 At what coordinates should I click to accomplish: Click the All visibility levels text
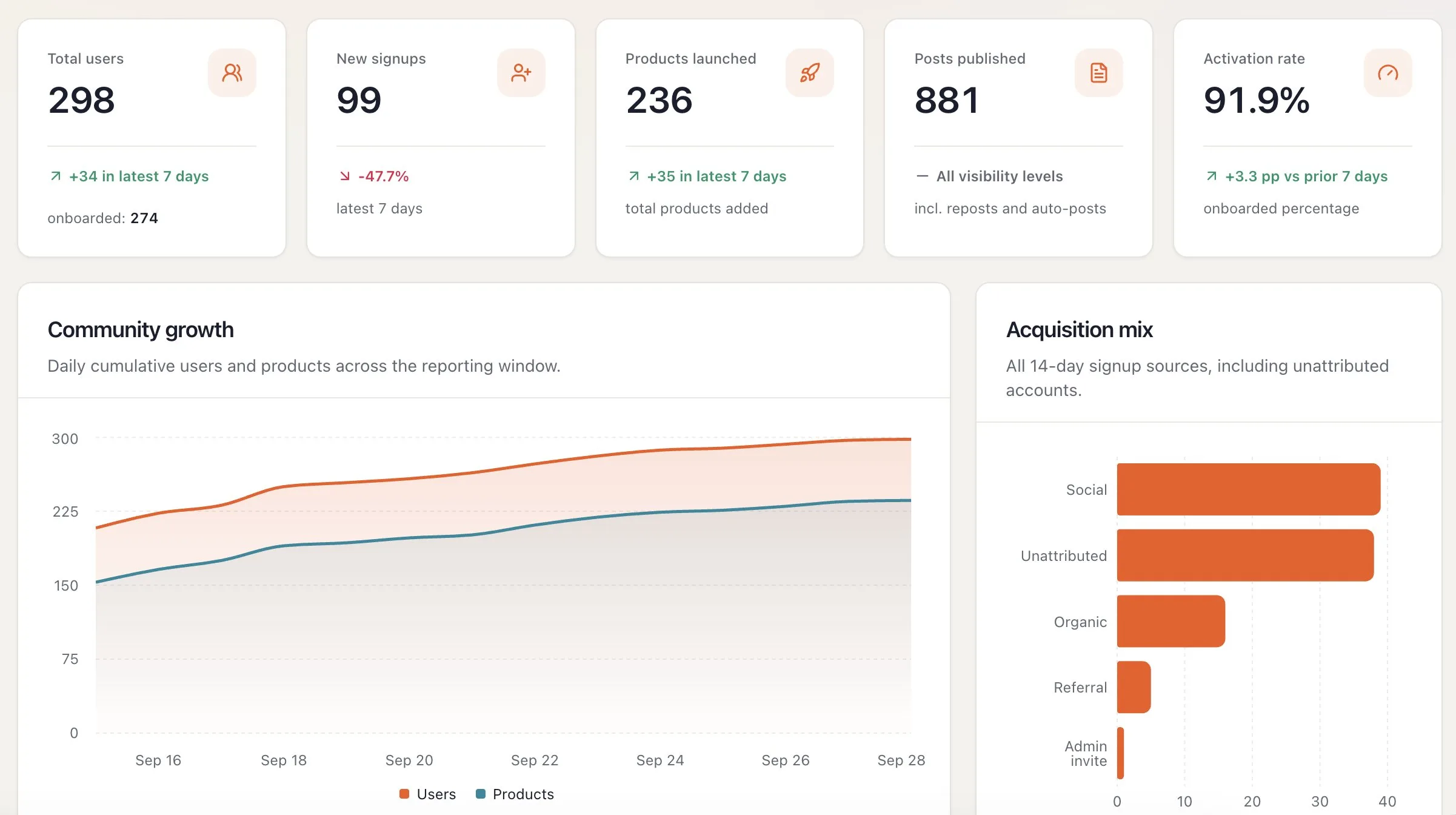1000,176
